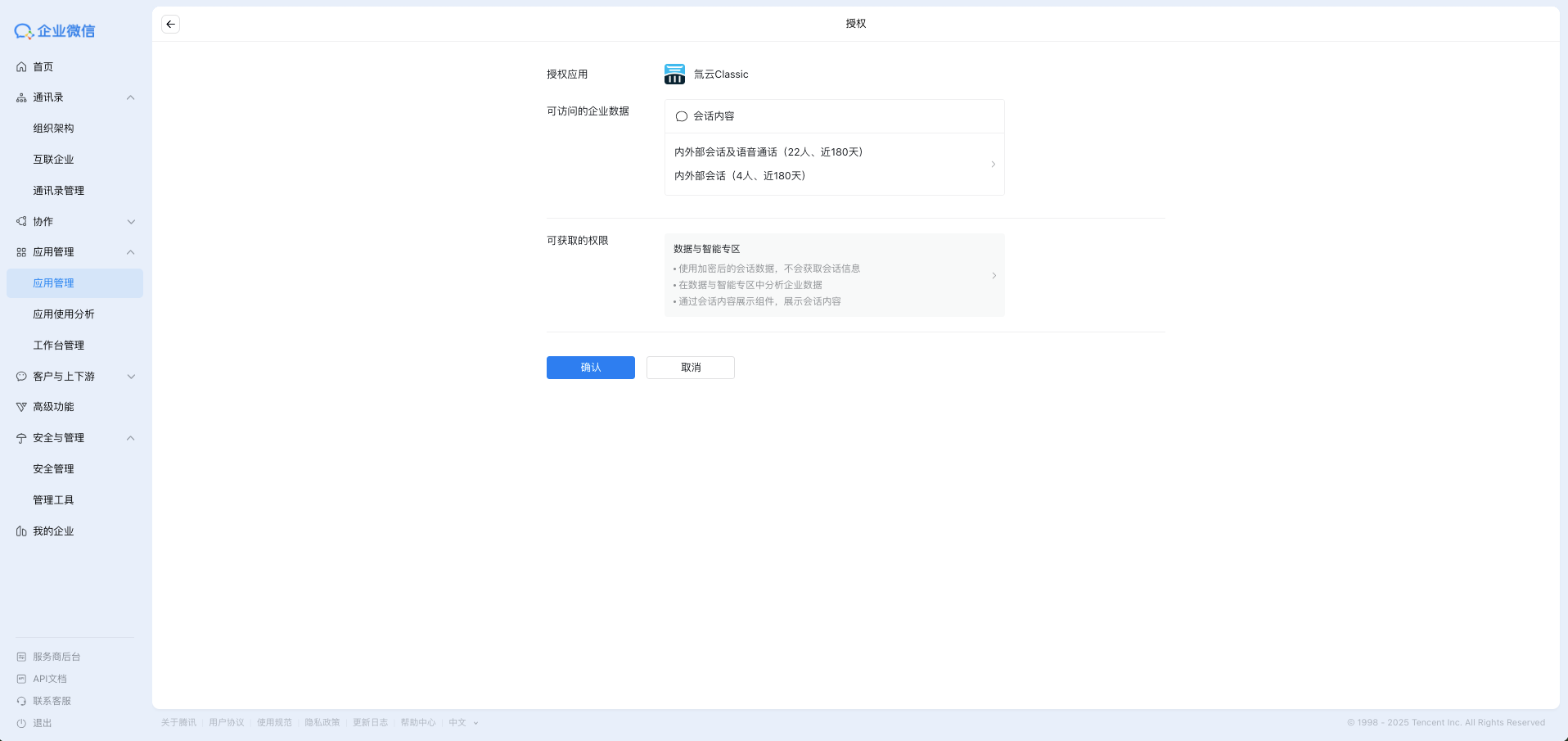Viewport: 1568px width, 741px height.
Task: Expand the 协作 section
Action: [x=131, y=221]
